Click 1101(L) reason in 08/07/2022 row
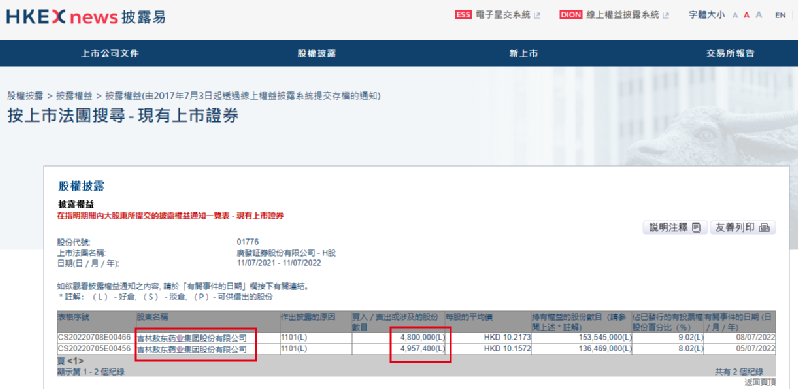 point(294,338)
